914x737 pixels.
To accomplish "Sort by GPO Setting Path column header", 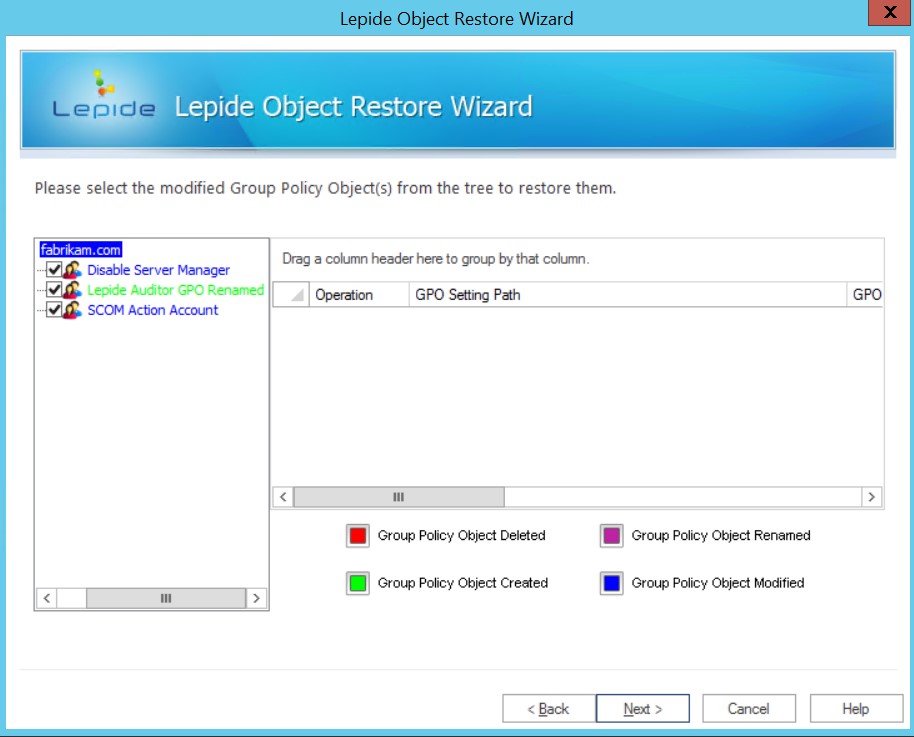I will [x=468, y=295].
